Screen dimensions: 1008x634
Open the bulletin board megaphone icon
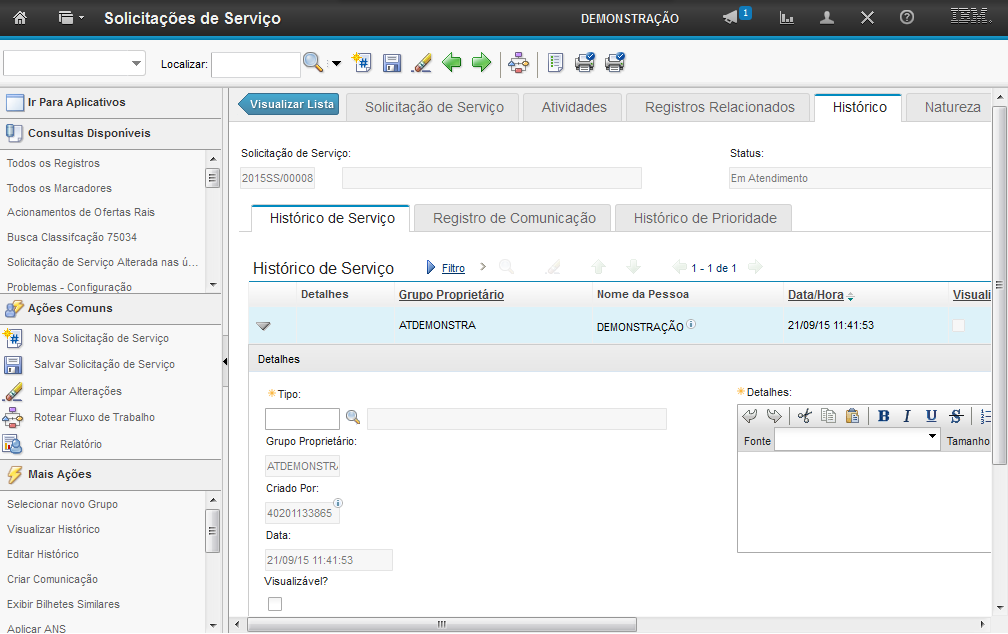click(x=731, y=18)
